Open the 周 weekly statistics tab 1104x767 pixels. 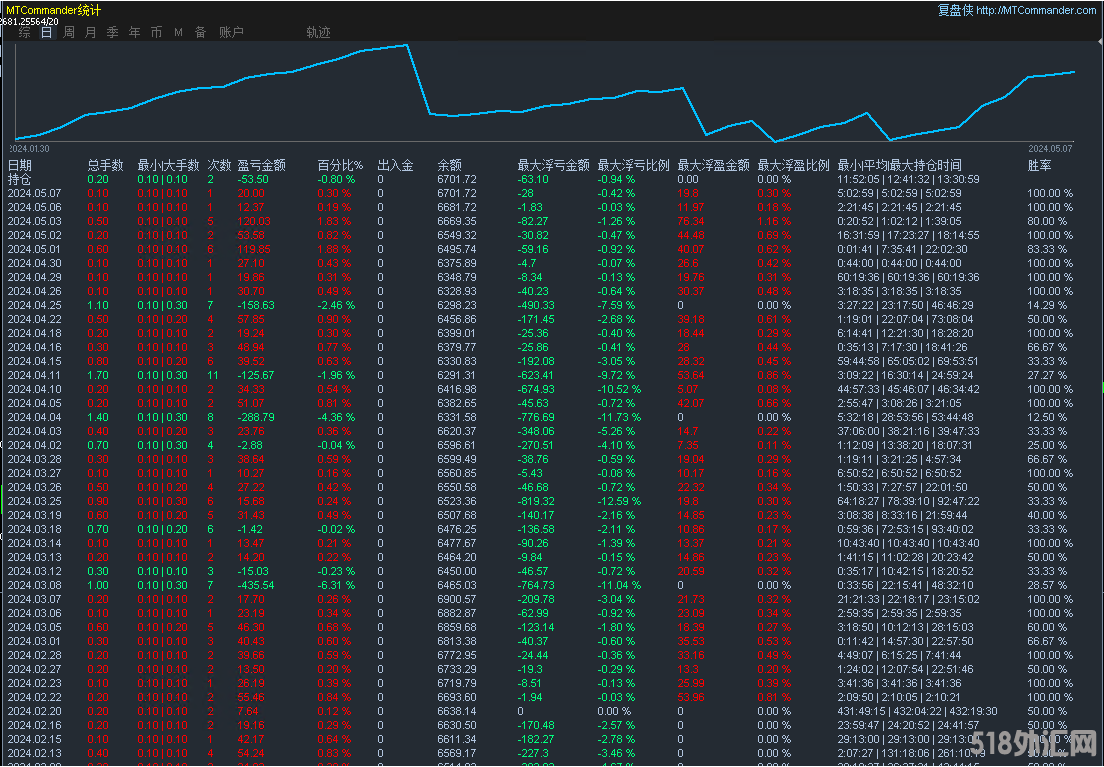69,32
